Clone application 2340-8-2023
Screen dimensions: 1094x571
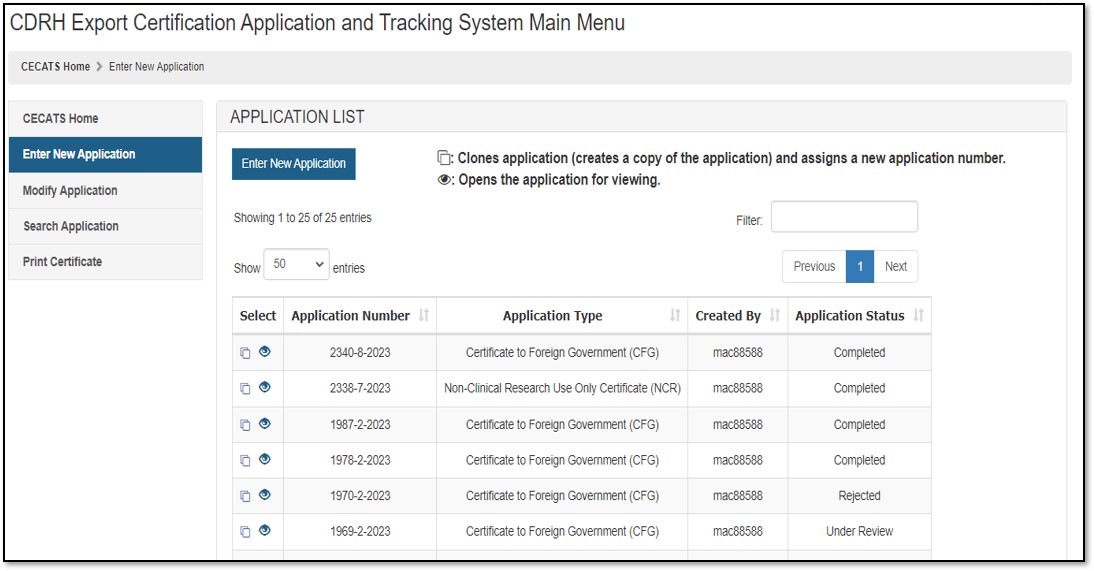(x=246, y=353)
